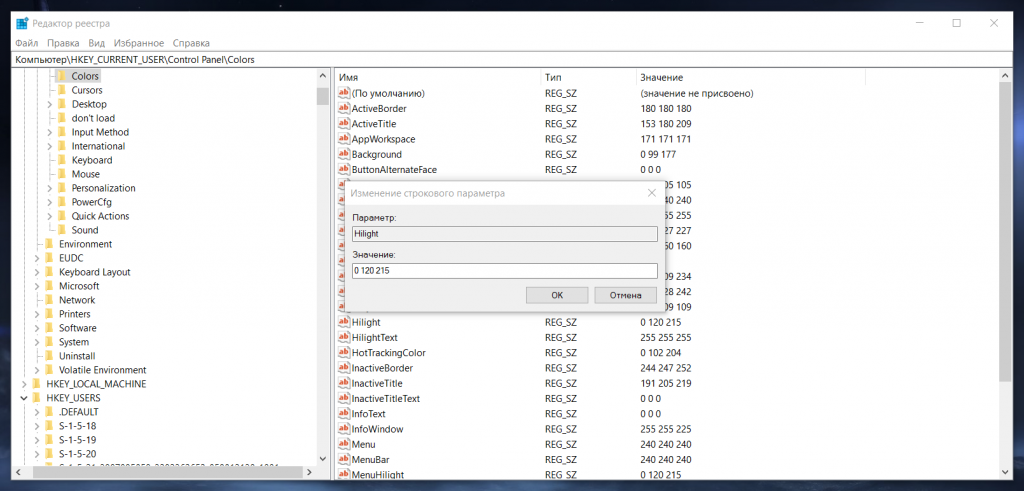Screen dimensions: 1024x491
Task: Click the ButtonAlternateFace value icon
Action: tap(344, 170)
